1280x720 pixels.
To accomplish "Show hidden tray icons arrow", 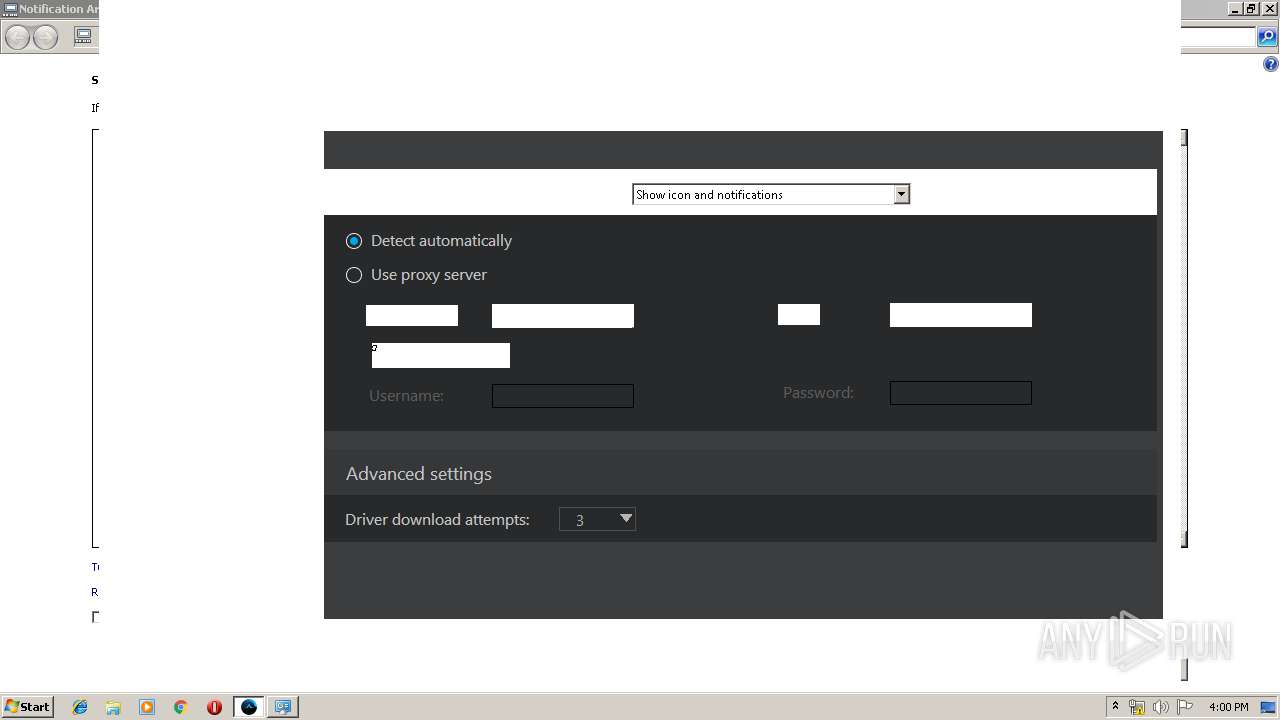I will click(1115, 707).
